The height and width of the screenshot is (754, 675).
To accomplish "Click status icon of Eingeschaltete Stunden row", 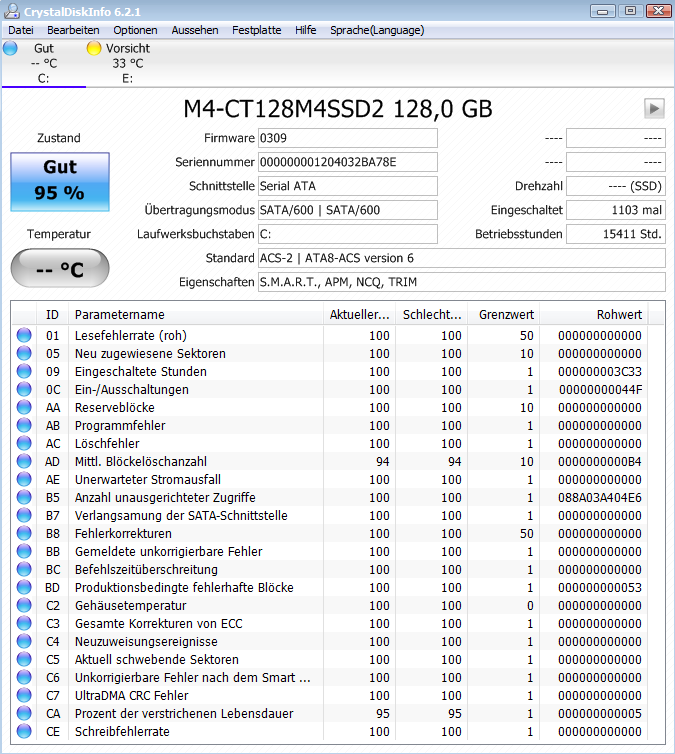I will [24, 371].
